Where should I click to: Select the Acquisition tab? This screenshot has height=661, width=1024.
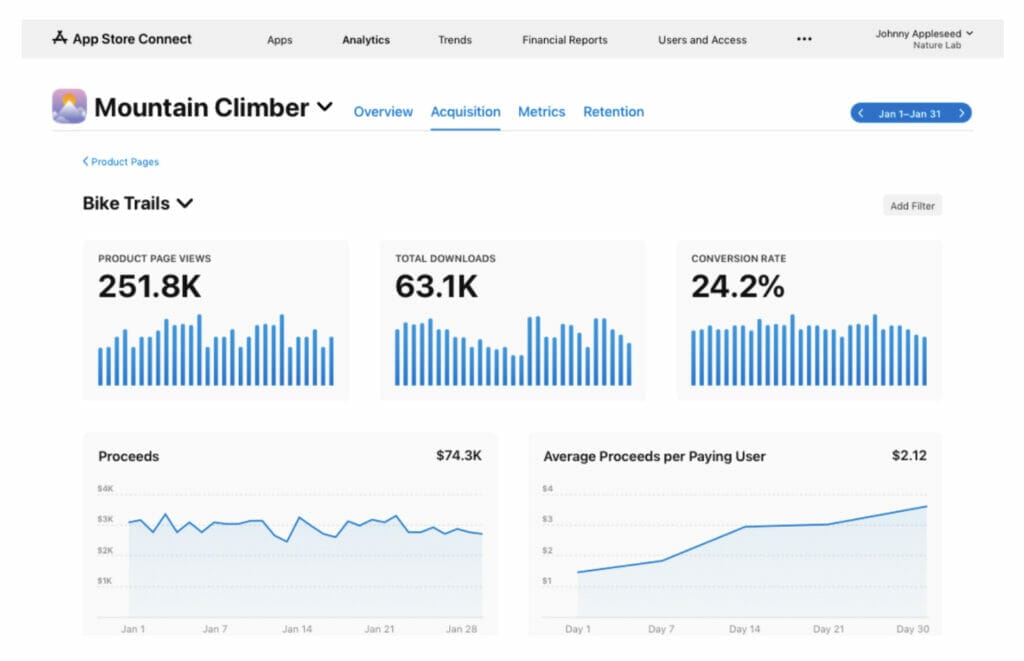click(466, 112)
